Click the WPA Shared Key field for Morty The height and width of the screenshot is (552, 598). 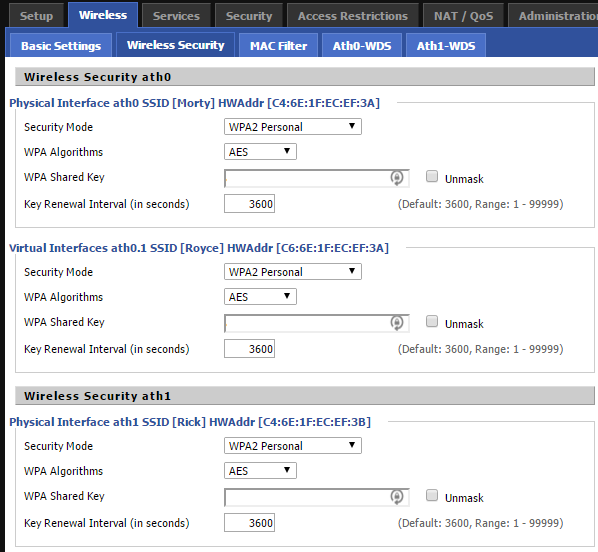pos(317,178)
